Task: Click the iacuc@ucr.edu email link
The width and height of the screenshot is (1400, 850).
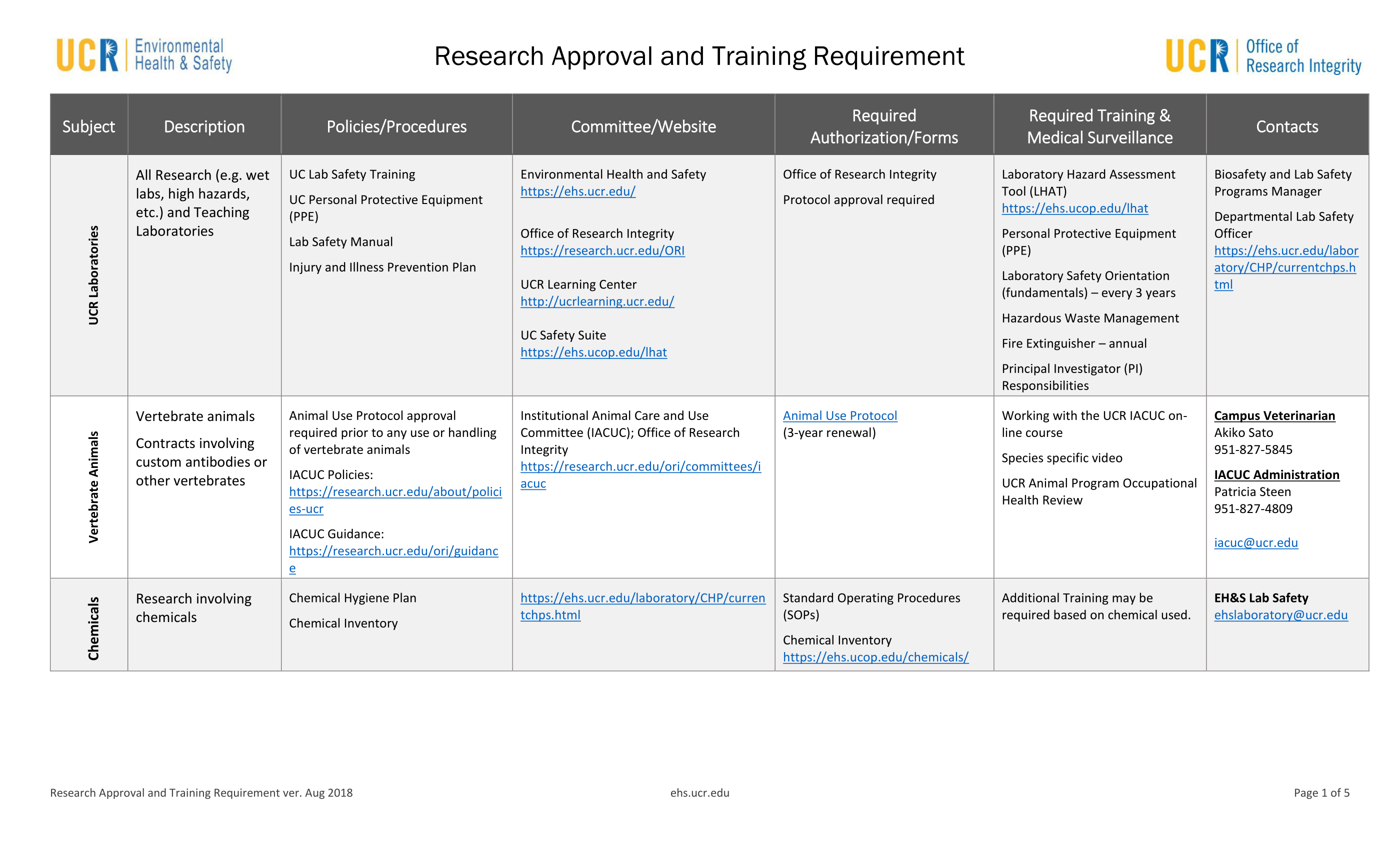Action: pos(1255,542)
